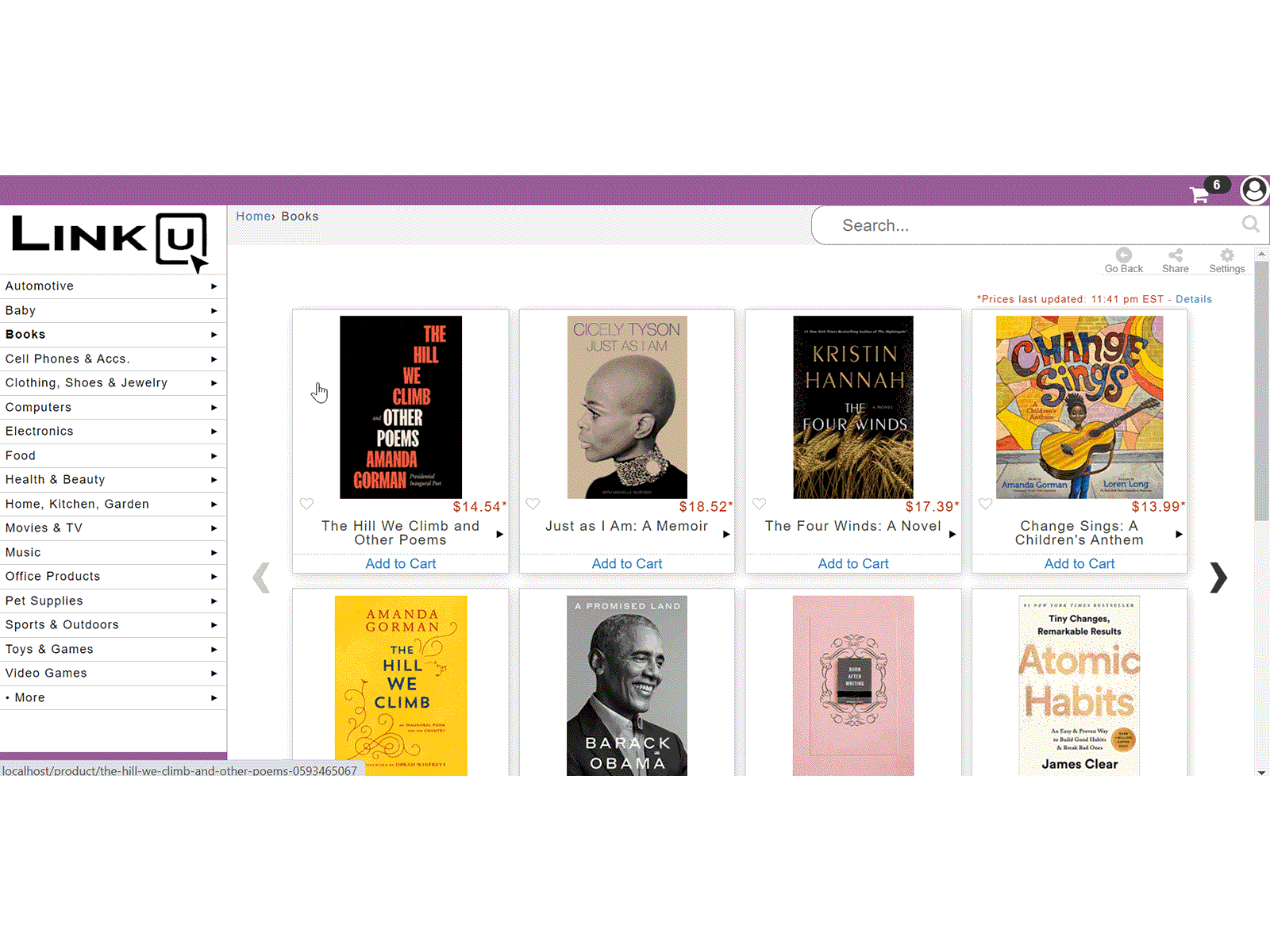
Task: Go to previous products with left arrow
Action: [x=261, y=578]
